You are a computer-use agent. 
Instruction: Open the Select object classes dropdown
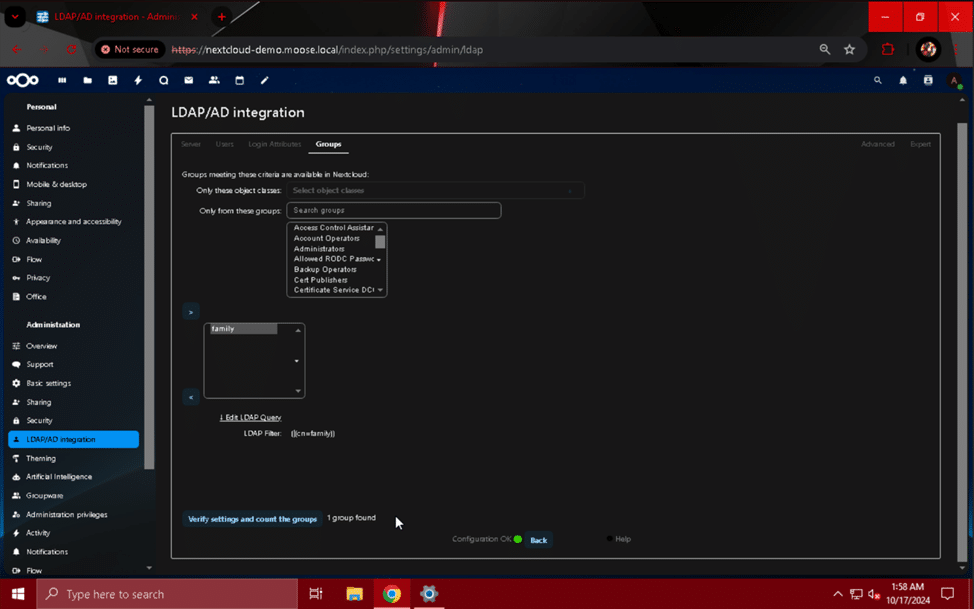435,191
